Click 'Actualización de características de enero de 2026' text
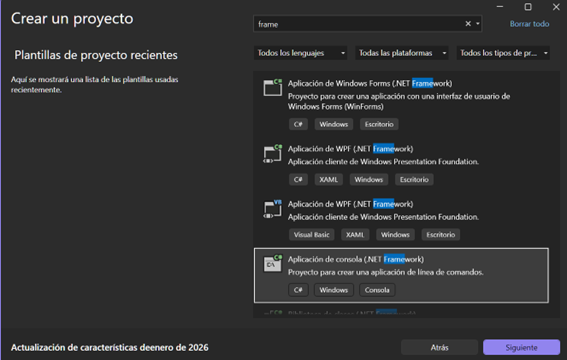The width and height of the screenshot is (567, 360). (x=110, y=347)
